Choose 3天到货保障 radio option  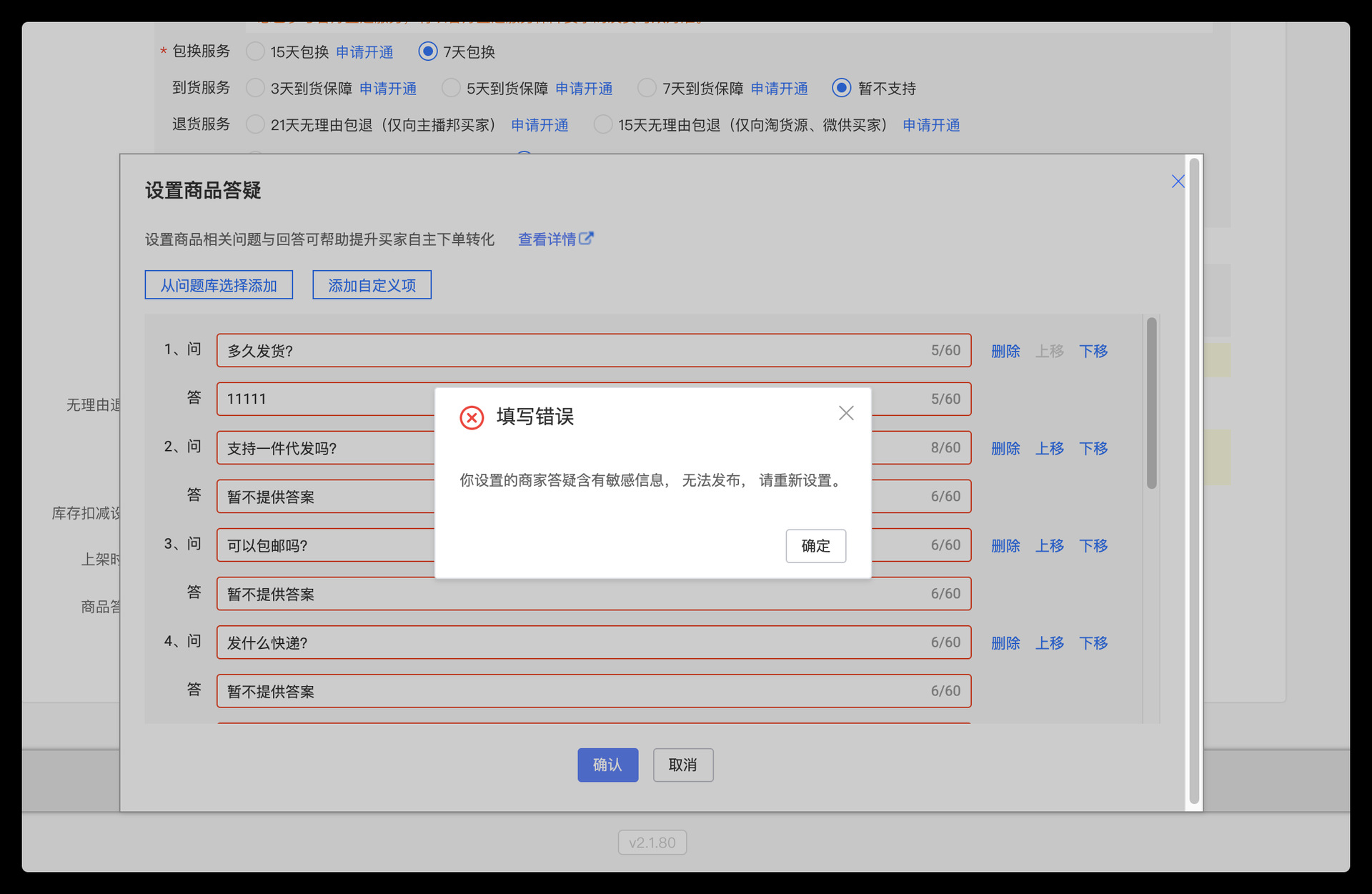(255, 88)
